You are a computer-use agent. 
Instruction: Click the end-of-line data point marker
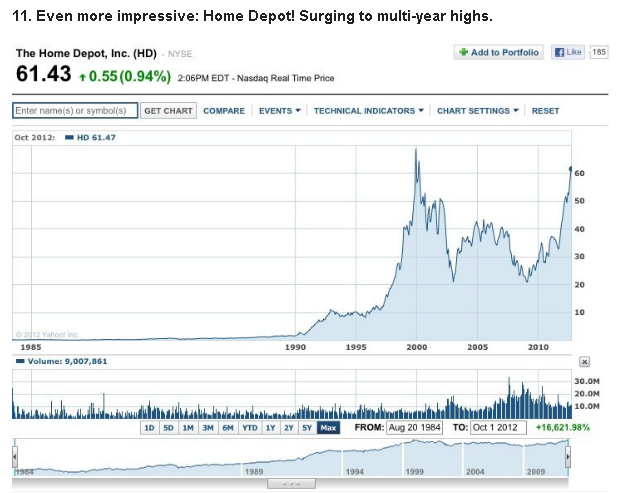(x=570, y=170)
